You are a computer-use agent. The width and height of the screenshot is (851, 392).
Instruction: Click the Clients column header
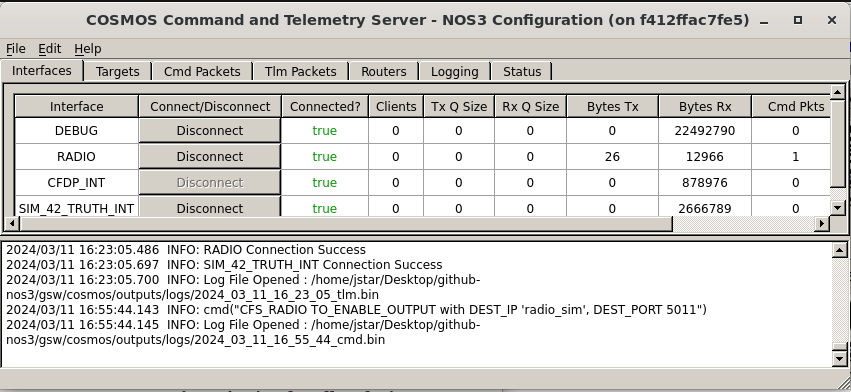[x=396, y=106]
